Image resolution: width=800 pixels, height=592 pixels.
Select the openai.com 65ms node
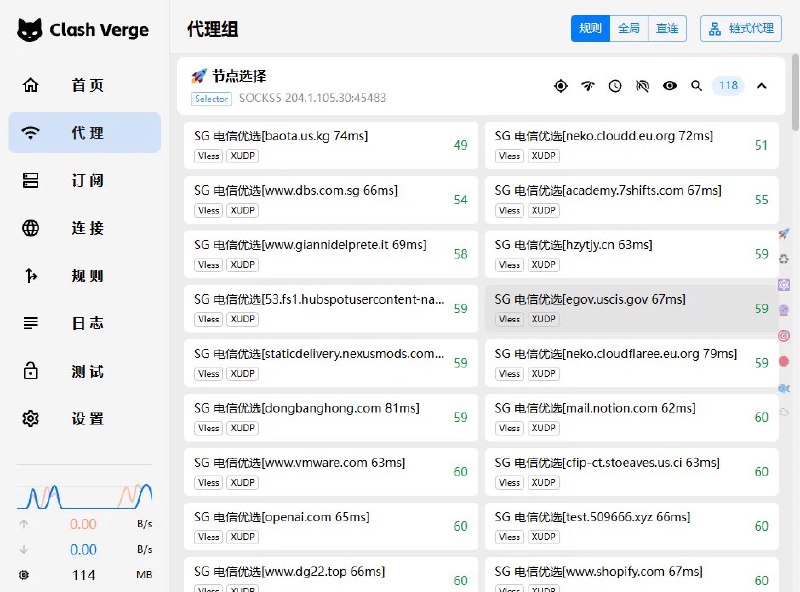click(331, 527)
